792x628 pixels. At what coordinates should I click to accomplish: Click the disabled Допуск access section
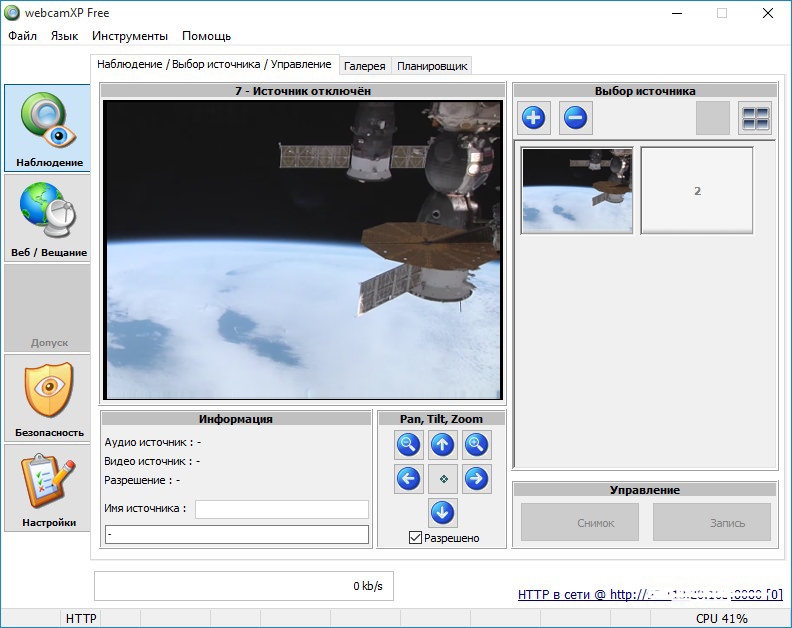[47, 308]
